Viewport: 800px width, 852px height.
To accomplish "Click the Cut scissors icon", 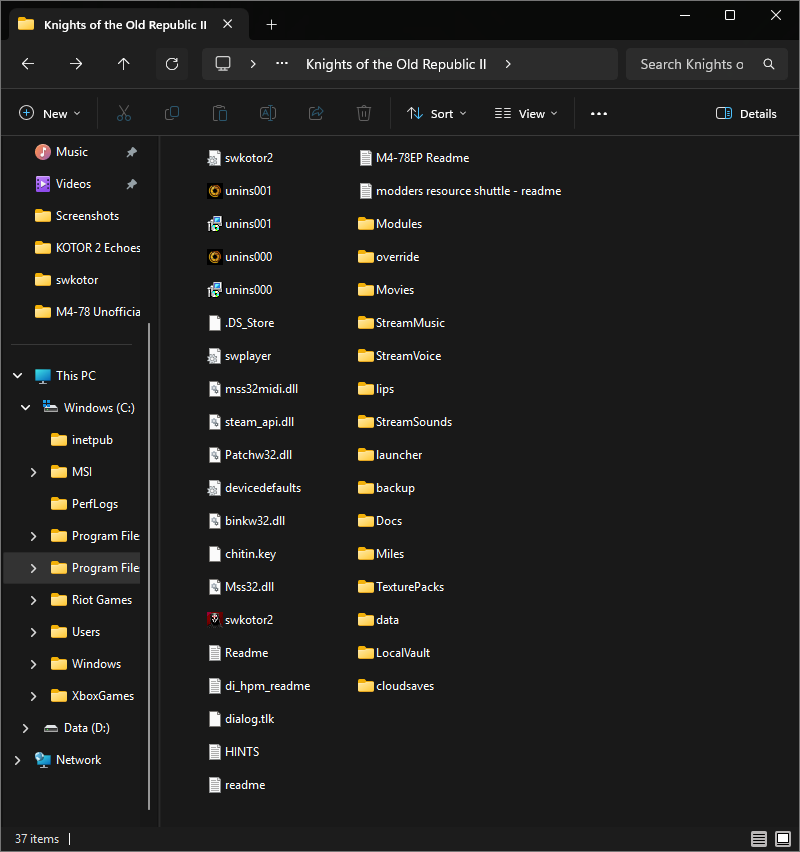I will (x=124, y=114).
